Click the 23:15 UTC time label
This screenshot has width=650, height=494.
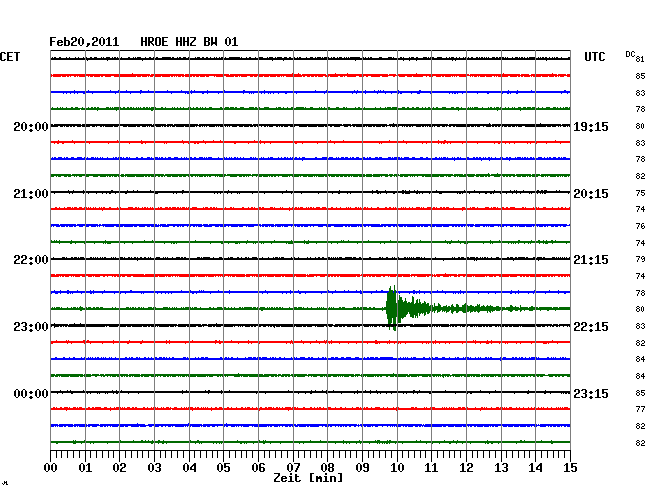pos(591,393)
